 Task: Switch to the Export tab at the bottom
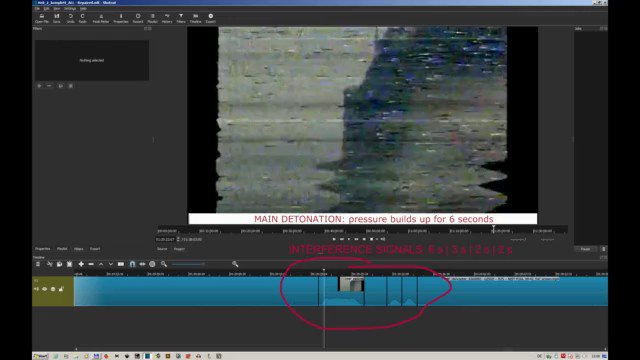click(95, 249)
